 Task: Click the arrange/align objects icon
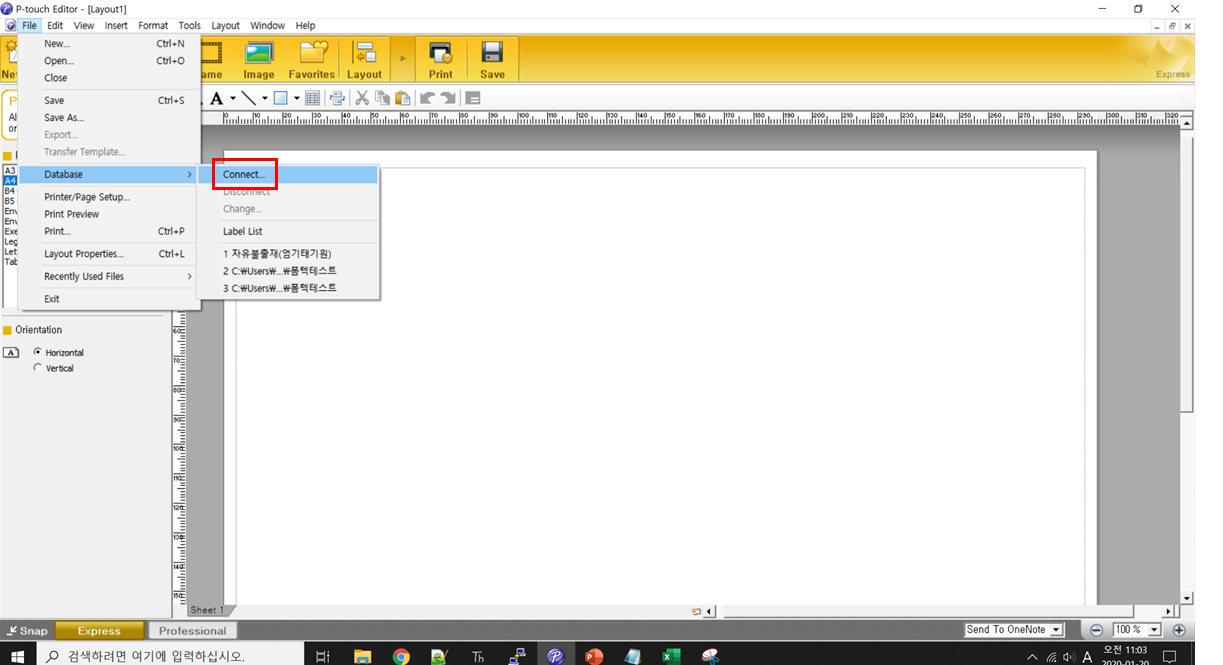(338, 98)
